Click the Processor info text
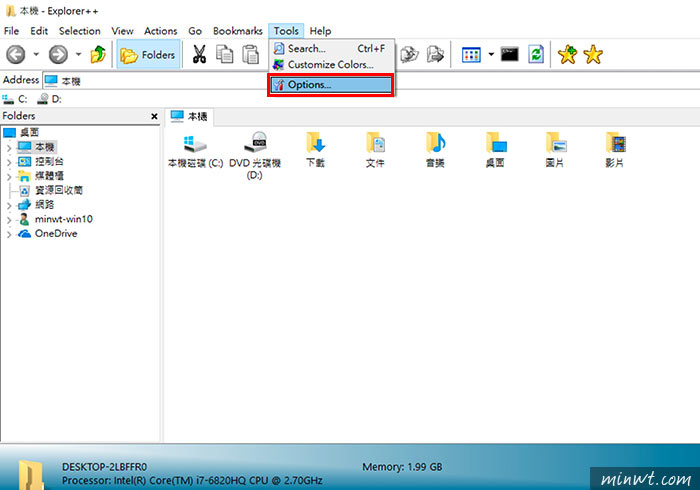 [192, 481]
